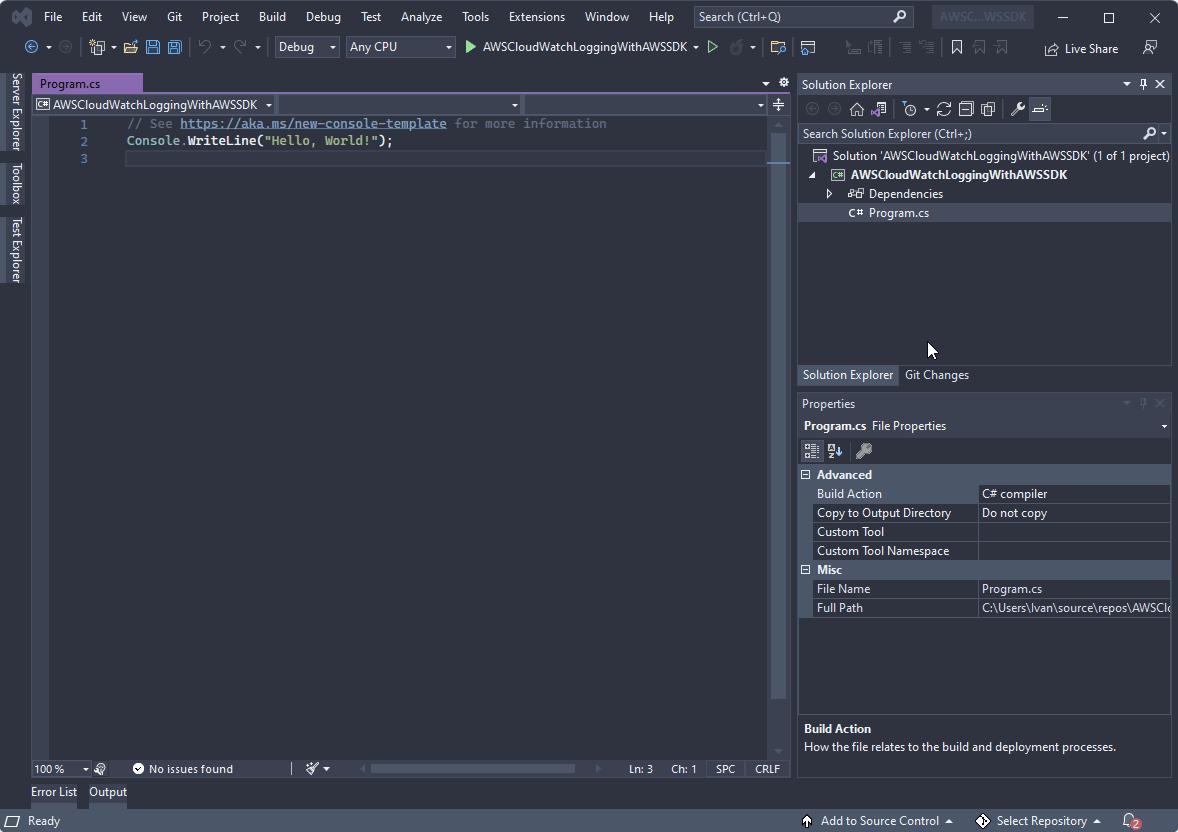
Task: Click the code cleanup broom icon in the editor status bar
Action: (x=312, y=768)
